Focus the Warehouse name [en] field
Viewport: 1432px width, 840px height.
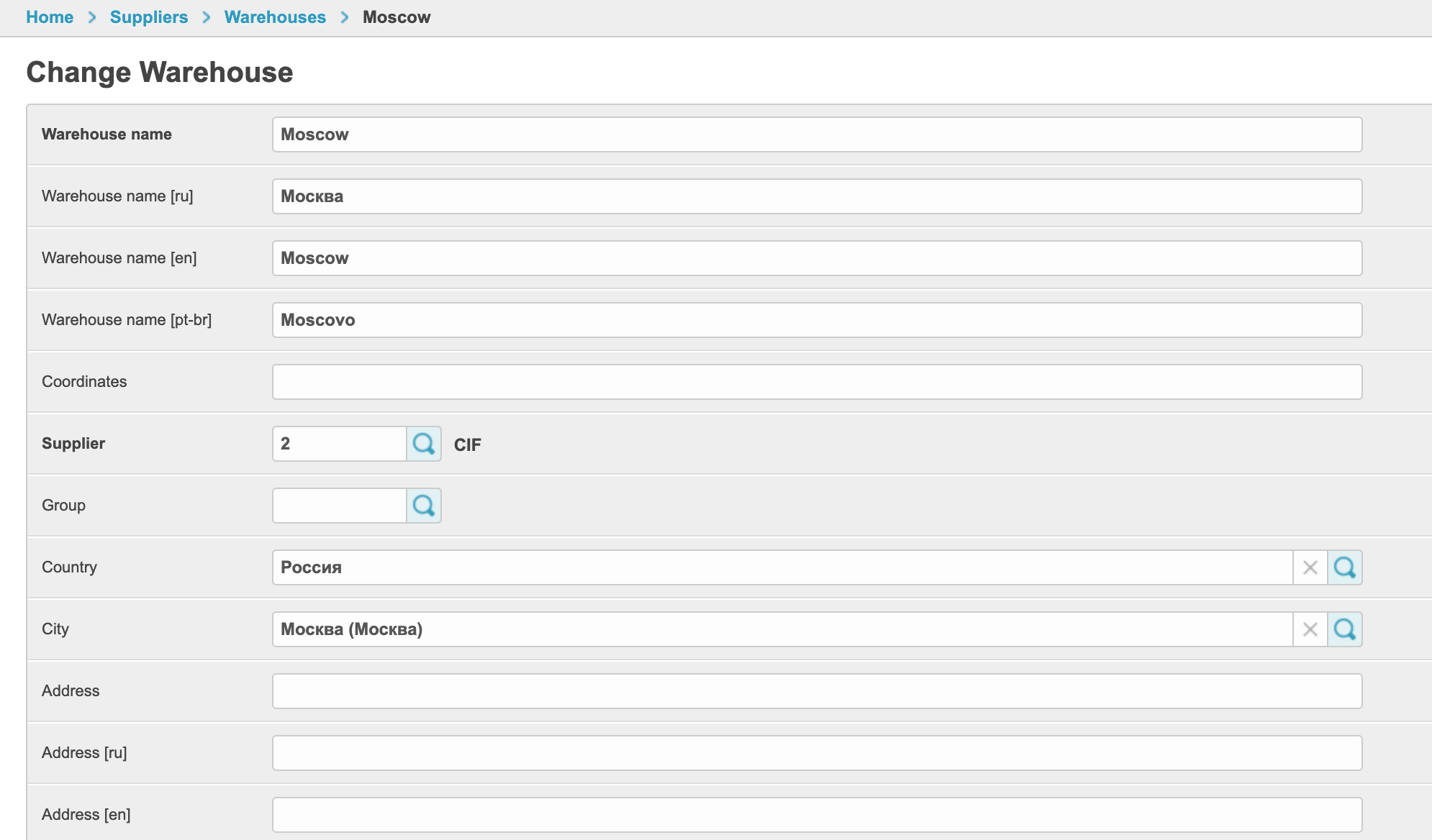[x=817, y=258]
